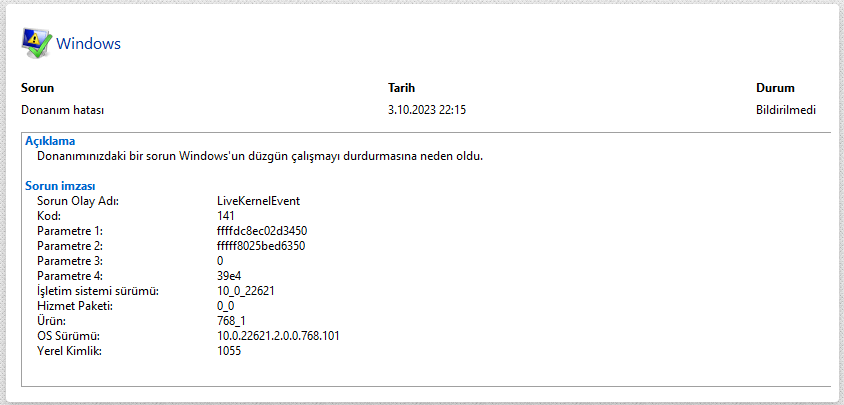Click the Açıklama section heading
Screen dimensions: 844x405
50,141
